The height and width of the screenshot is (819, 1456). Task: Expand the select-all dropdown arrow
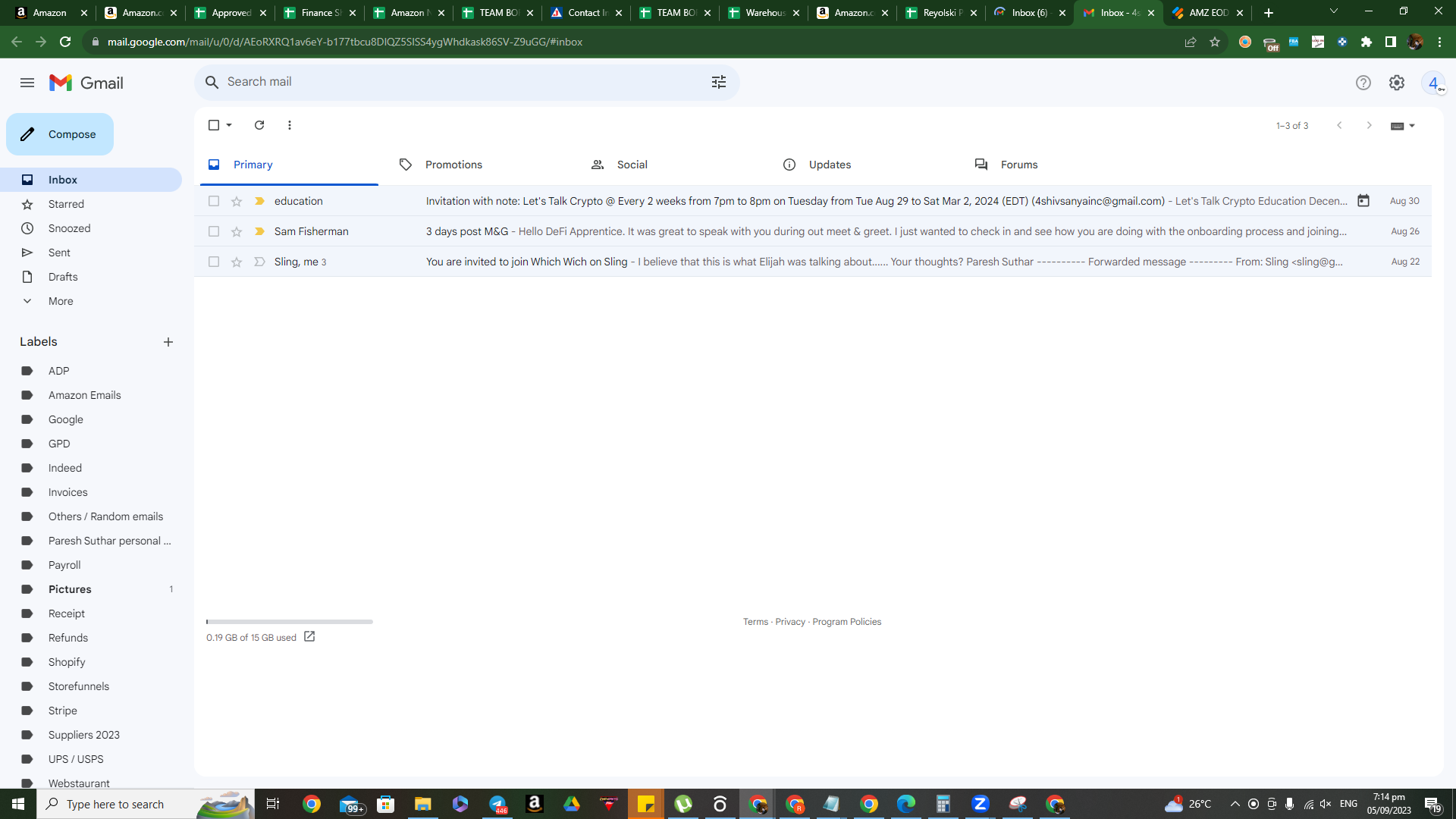(229, 125)
